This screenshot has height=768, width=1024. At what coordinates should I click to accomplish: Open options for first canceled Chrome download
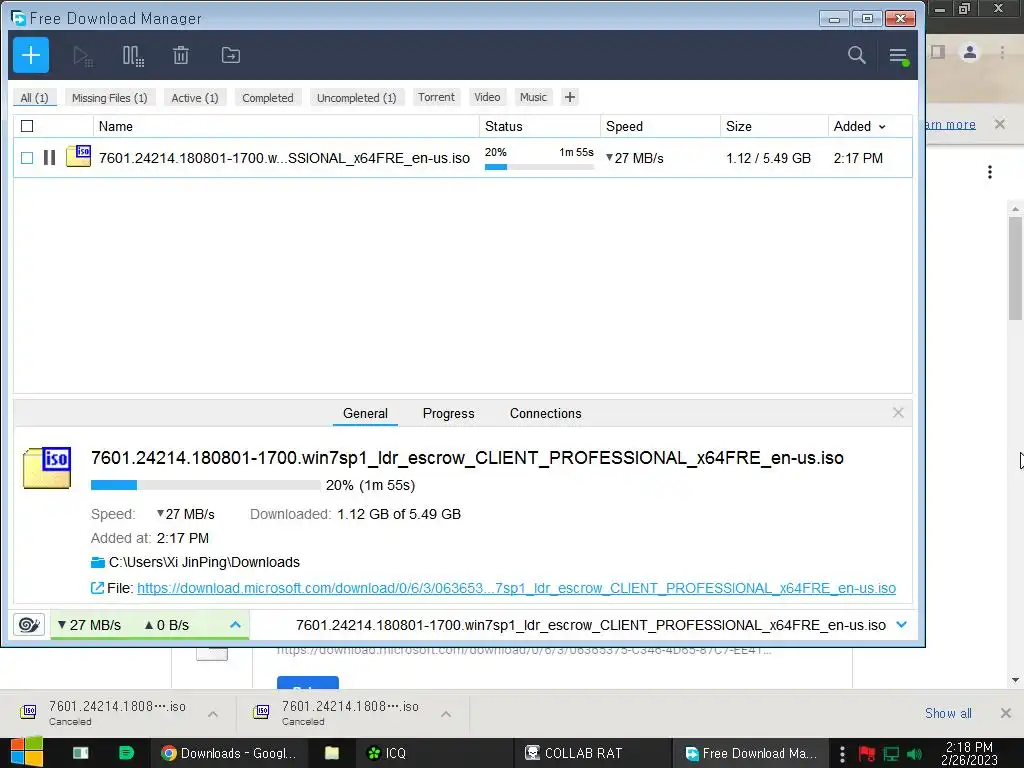(x=213, y=714)
